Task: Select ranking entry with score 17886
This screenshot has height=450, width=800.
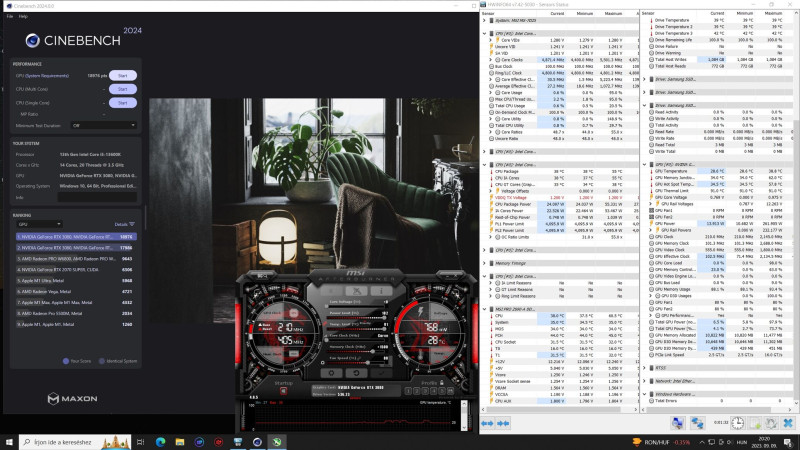Action: (x=76, y=247)
